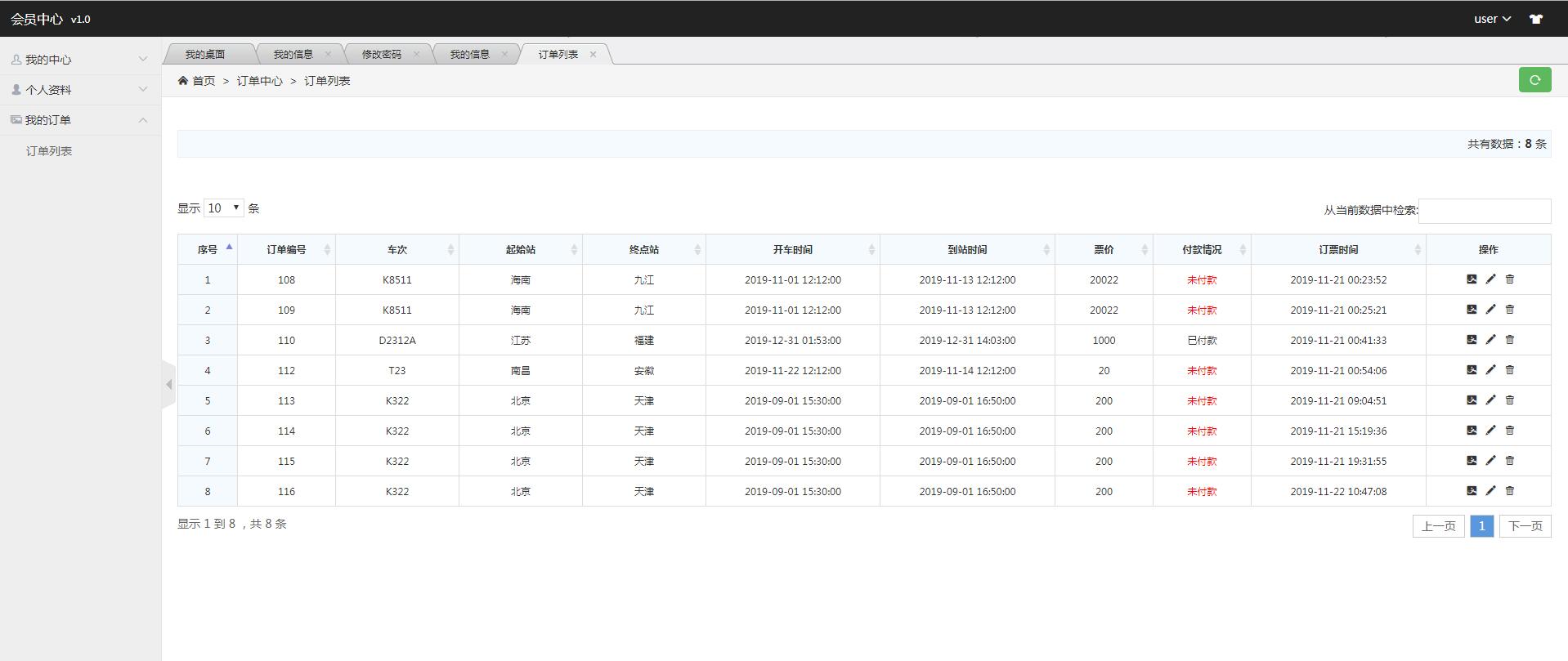
Task: View details icon for order 110
Action: pyautogui.click(x=1472, y=340)
